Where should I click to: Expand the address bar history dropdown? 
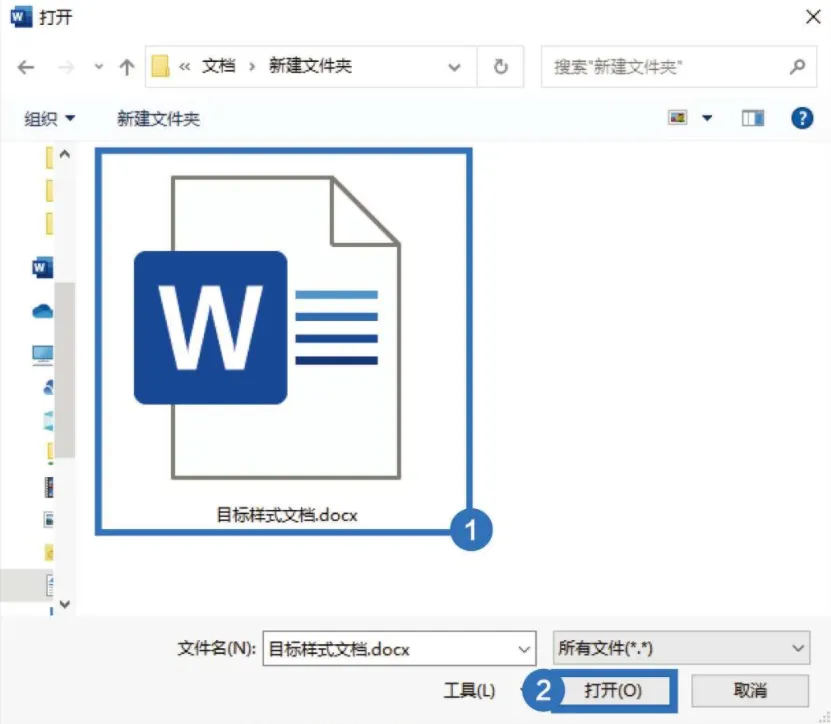coord(454,67)
